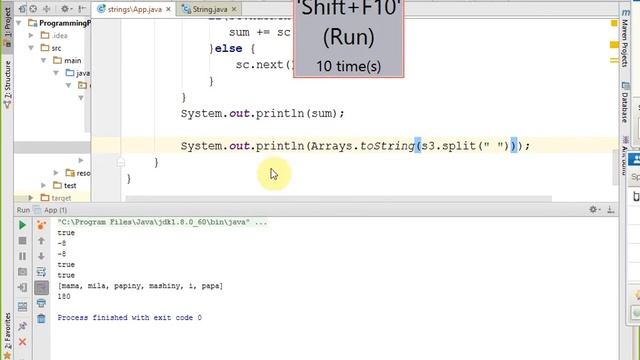Screen dimensions: 640x360
Task: Click the '[mama, mila, papiny...' output line
Action: coord(140,286)
